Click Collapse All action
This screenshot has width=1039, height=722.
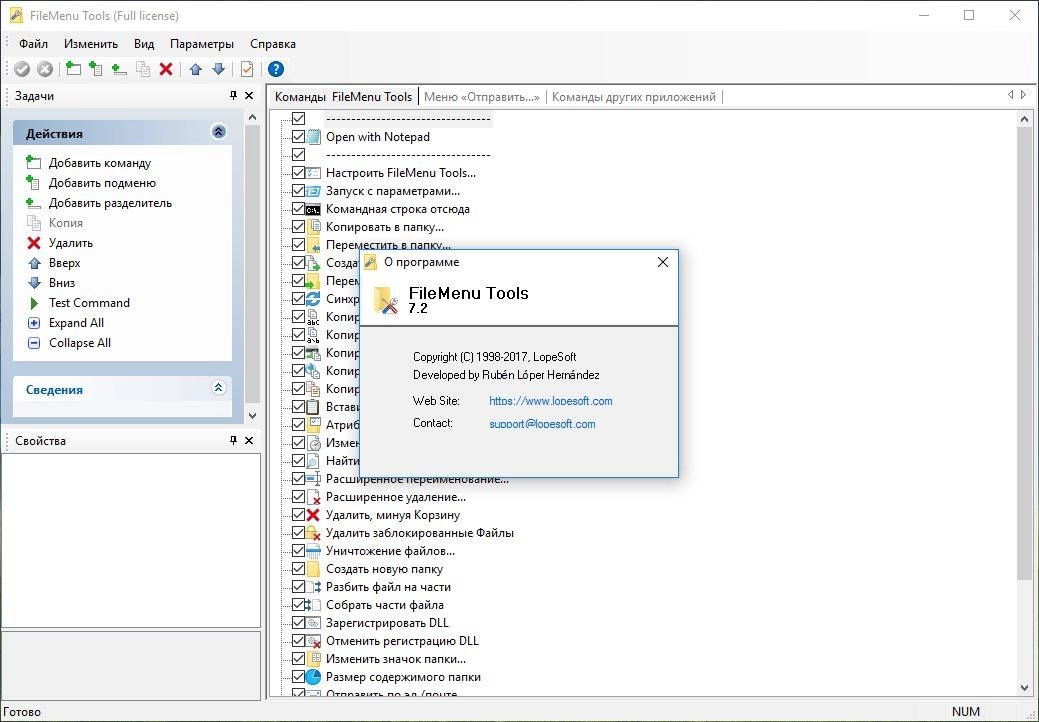tap(80, 343)
